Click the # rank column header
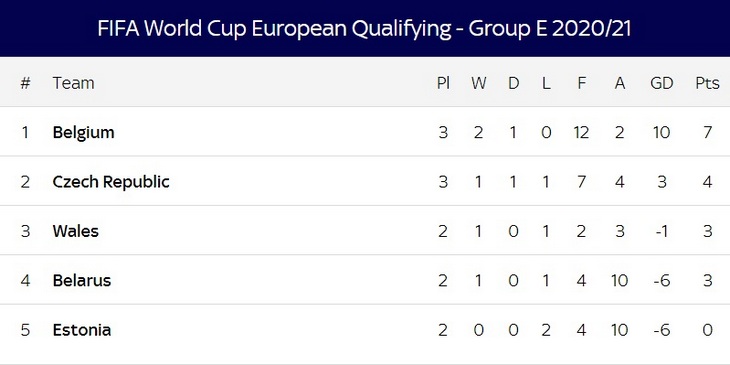Image resolution: width=730 pixels, height=365 pixels. [x=25, y=83]
